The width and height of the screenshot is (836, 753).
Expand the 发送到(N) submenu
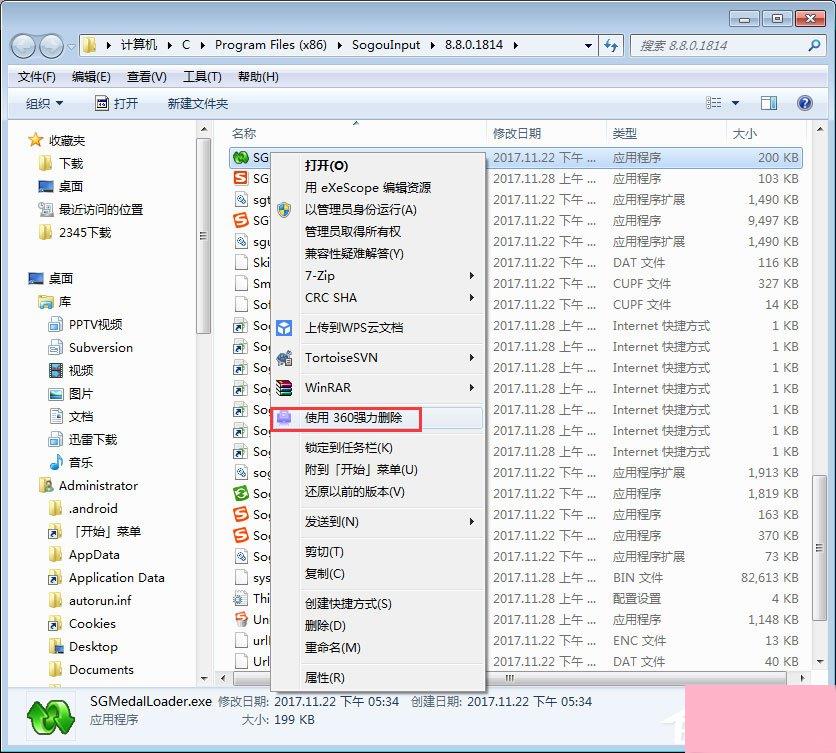(x=471, y=522)
